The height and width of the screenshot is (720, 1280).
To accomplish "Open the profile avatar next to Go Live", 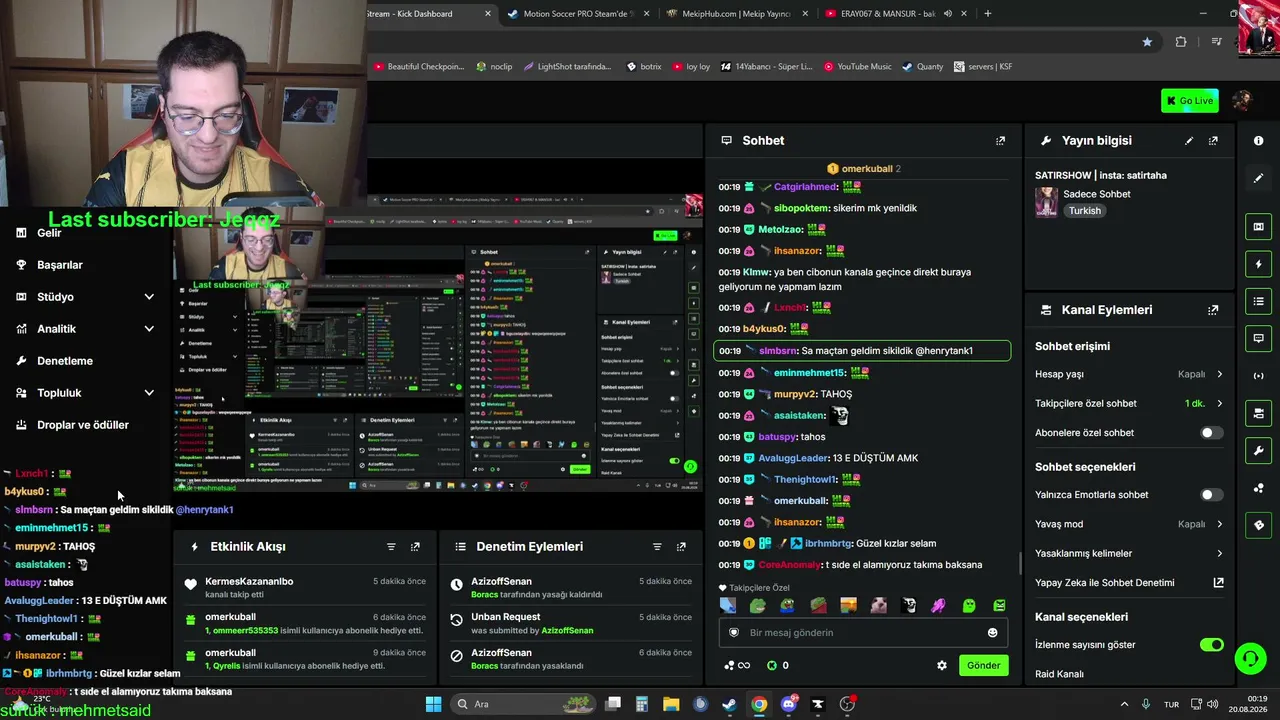I will coord(1242,101).
